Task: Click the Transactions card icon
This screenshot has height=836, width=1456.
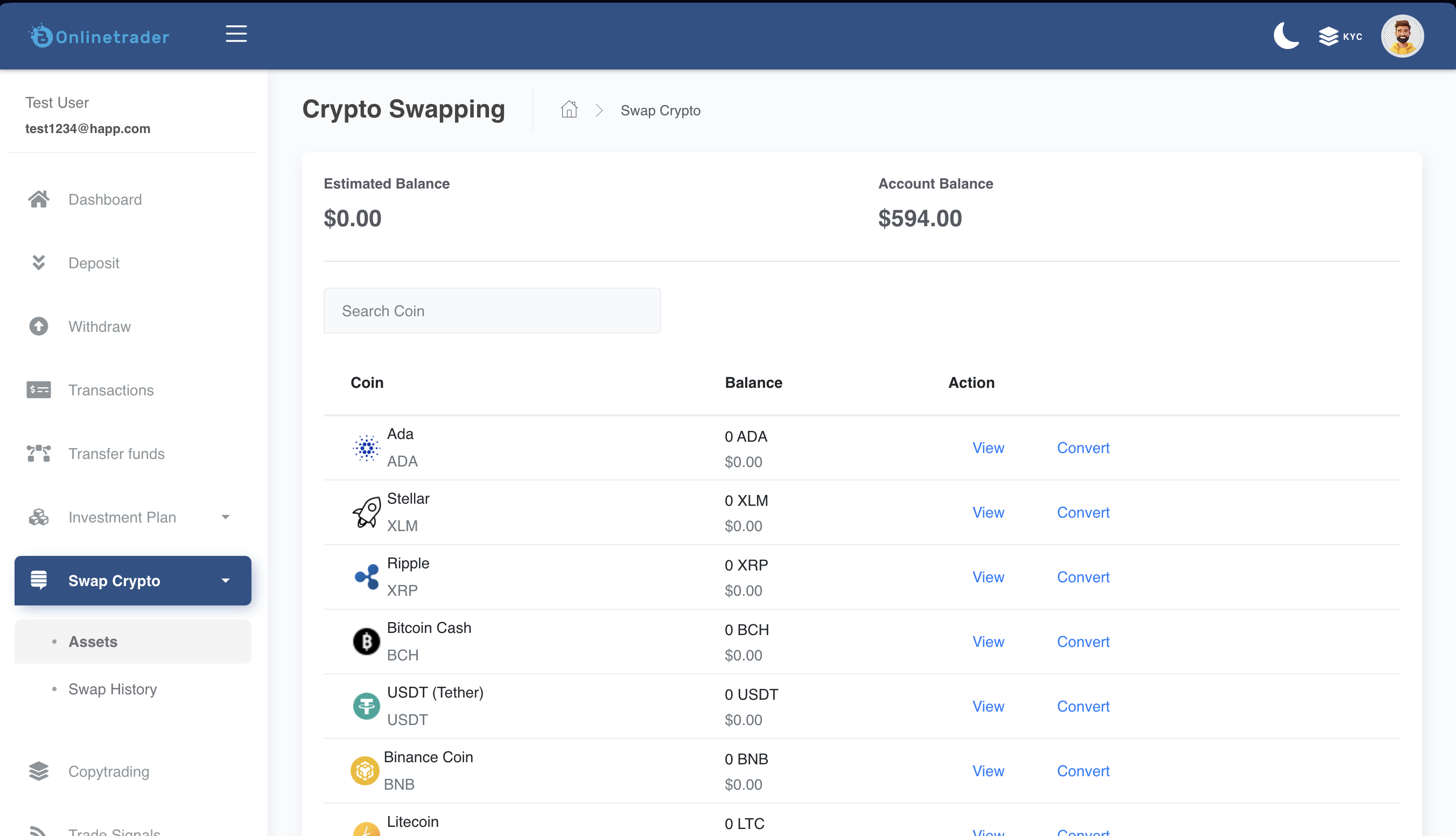Action: click(38, 390)
